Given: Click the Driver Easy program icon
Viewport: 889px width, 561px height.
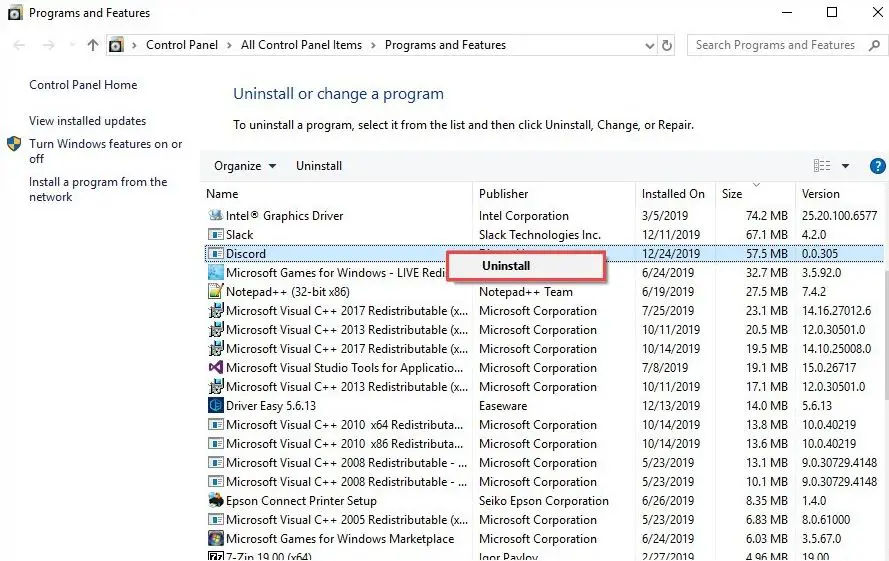Looking at the screenshot, I should [x=215, y=406].
